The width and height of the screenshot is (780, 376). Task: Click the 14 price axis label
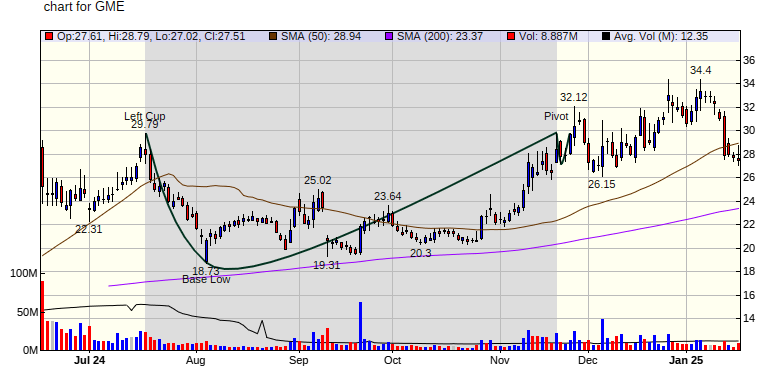tap(750, 318)
